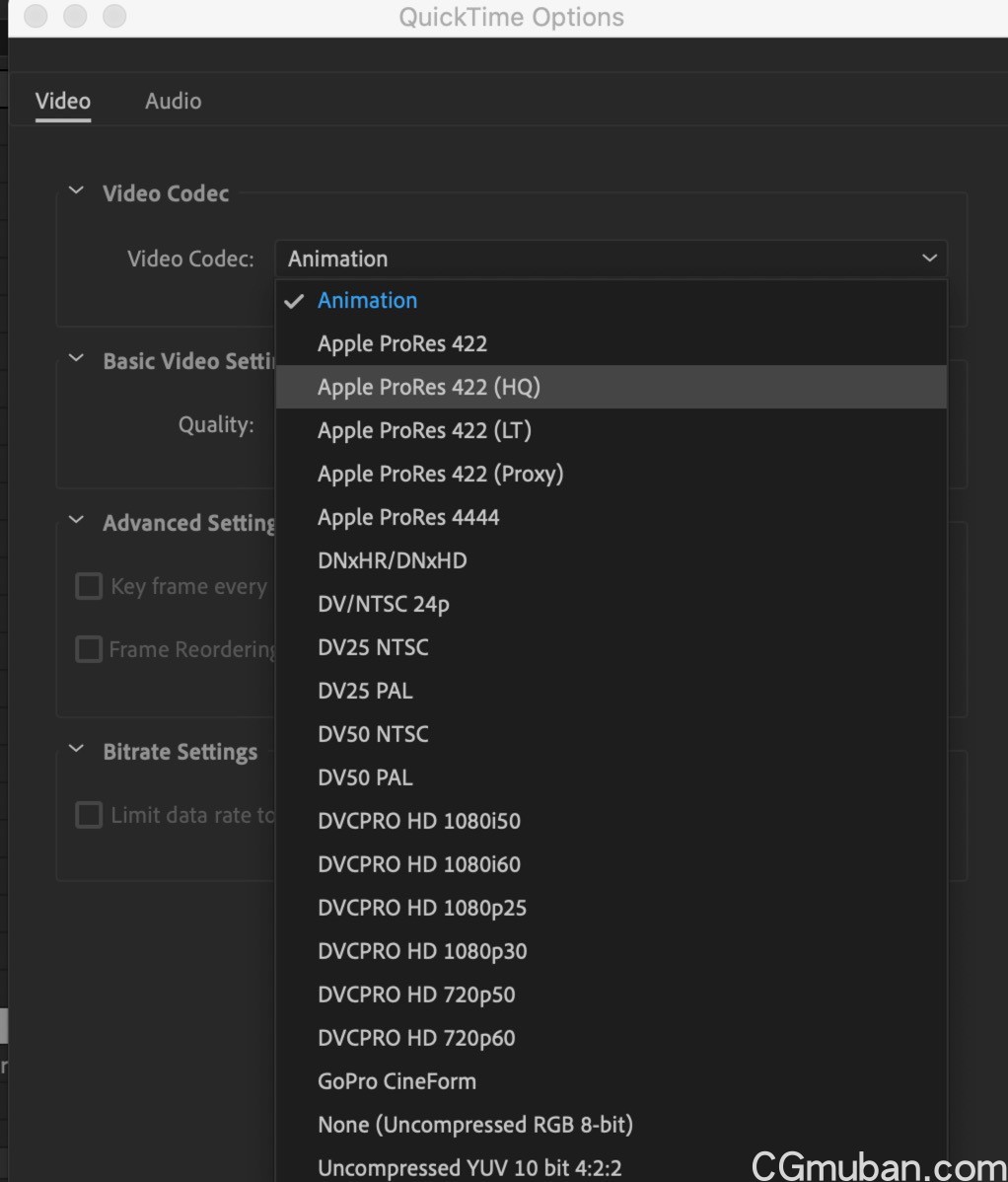Select None (Uncompressed RGB 8-bit)
This screenshot has height=1182, width=1008.
click(475, 1125)
